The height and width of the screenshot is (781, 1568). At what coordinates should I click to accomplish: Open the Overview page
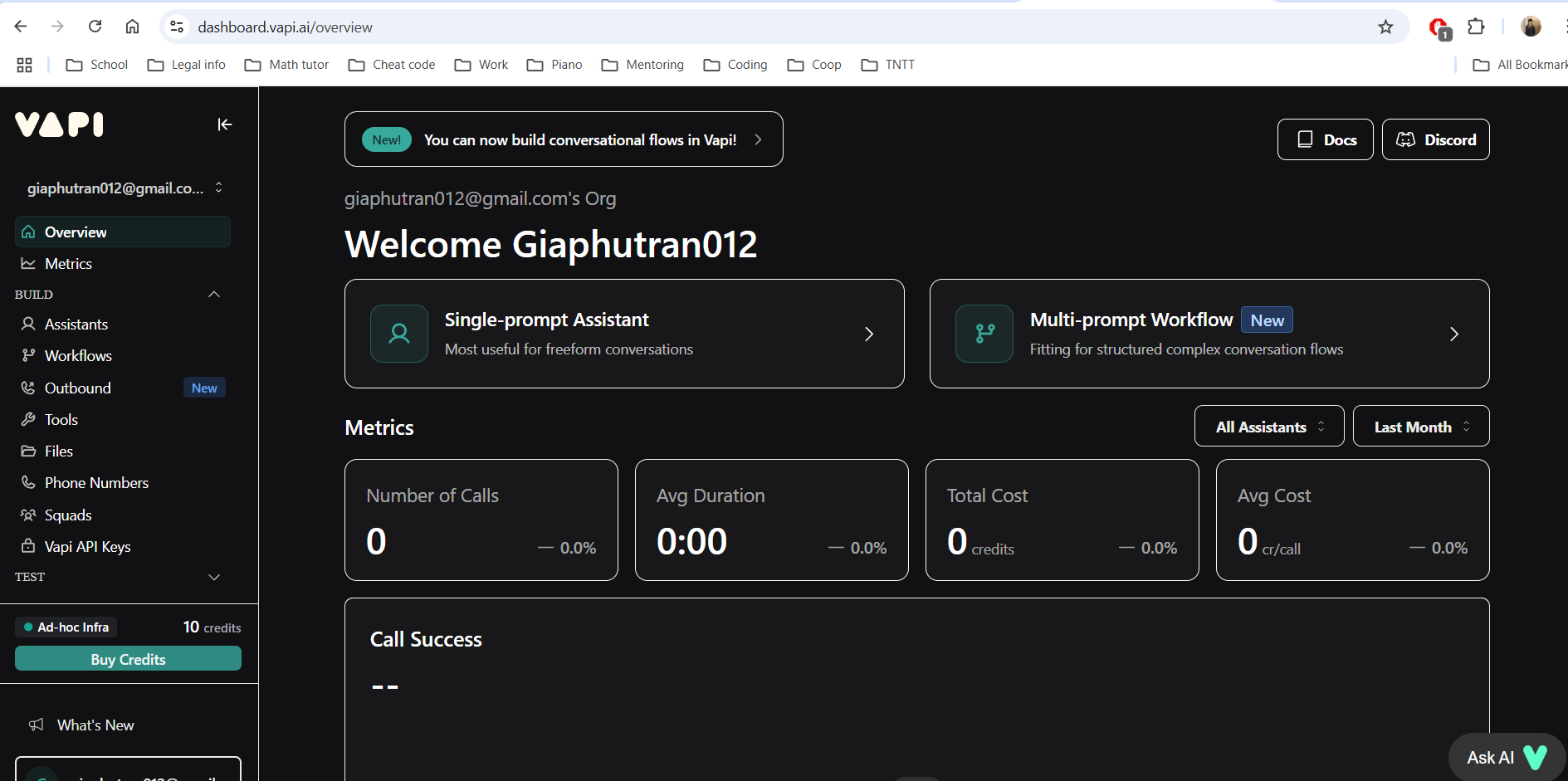tap(123, 232)
